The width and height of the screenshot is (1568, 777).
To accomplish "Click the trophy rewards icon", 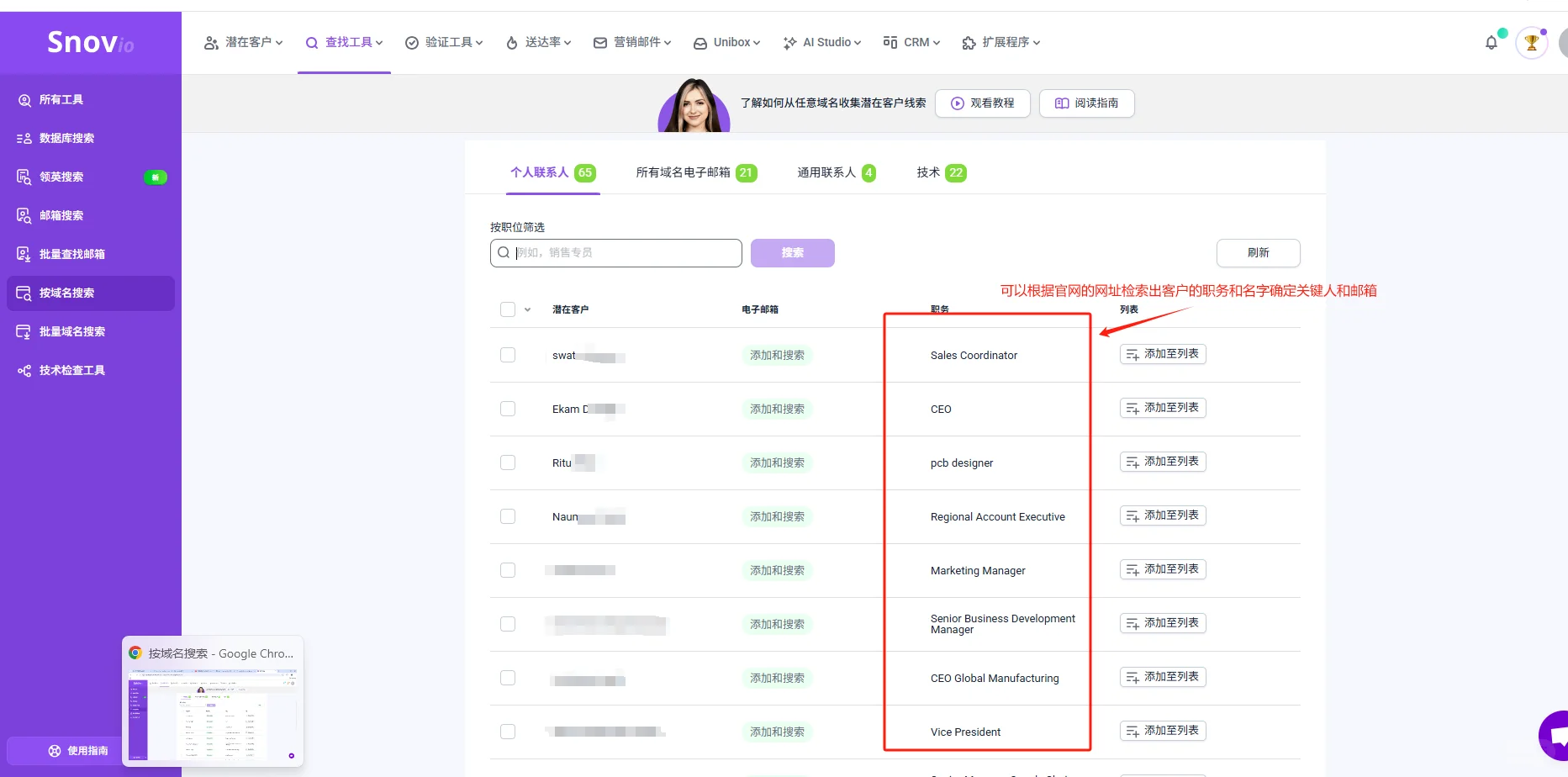I will (1531, 42).
